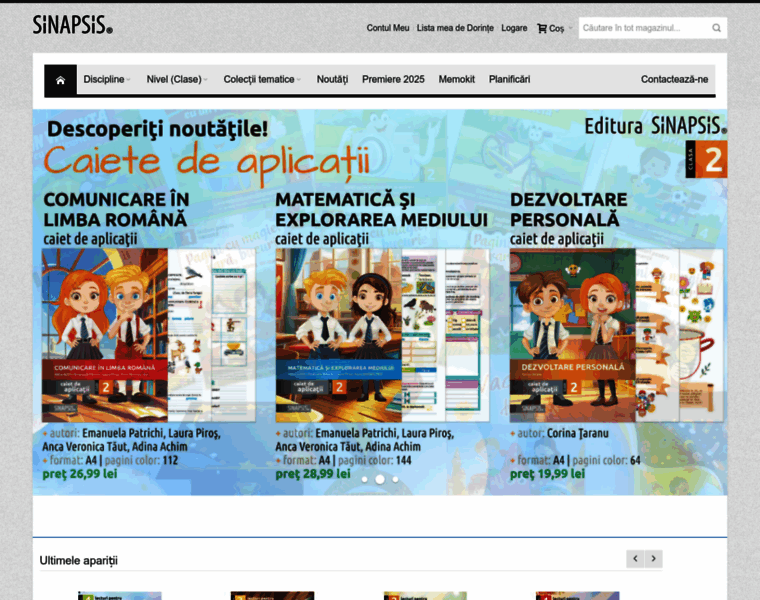Screen dimensions: 760x600
Task: Click the preț 28,99 lei text
Action: (313, 474)
